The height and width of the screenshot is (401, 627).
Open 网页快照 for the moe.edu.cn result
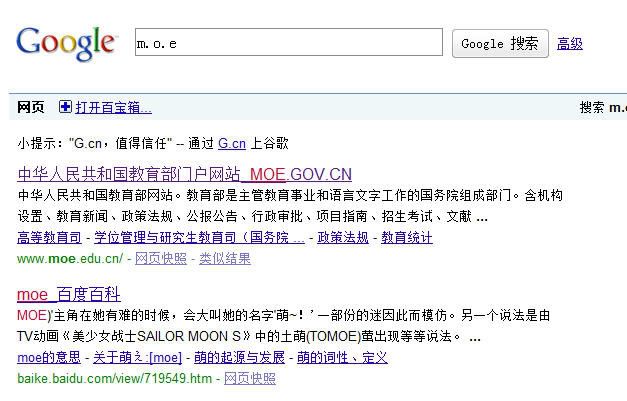click(161, 259)
